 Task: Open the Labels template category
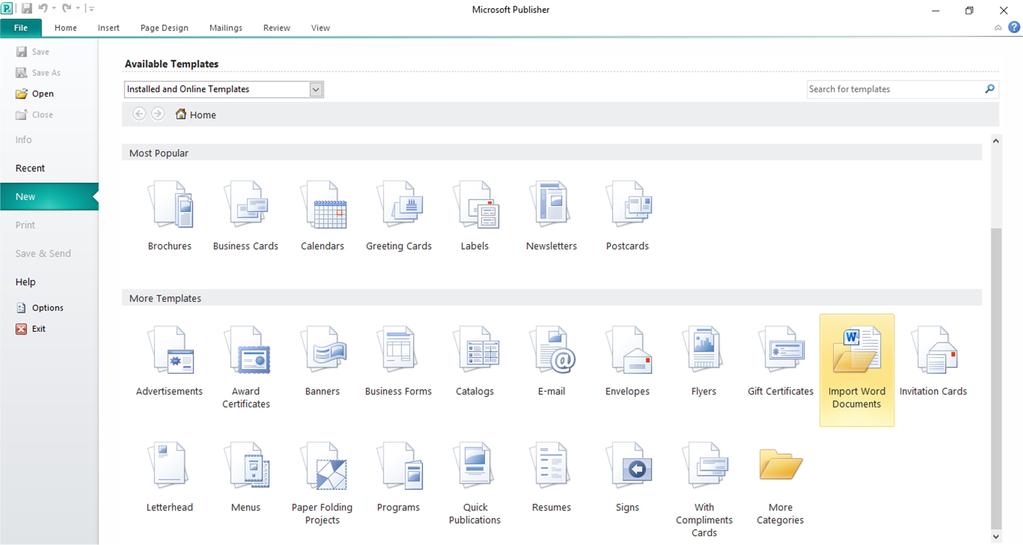(x=475, y=216)
